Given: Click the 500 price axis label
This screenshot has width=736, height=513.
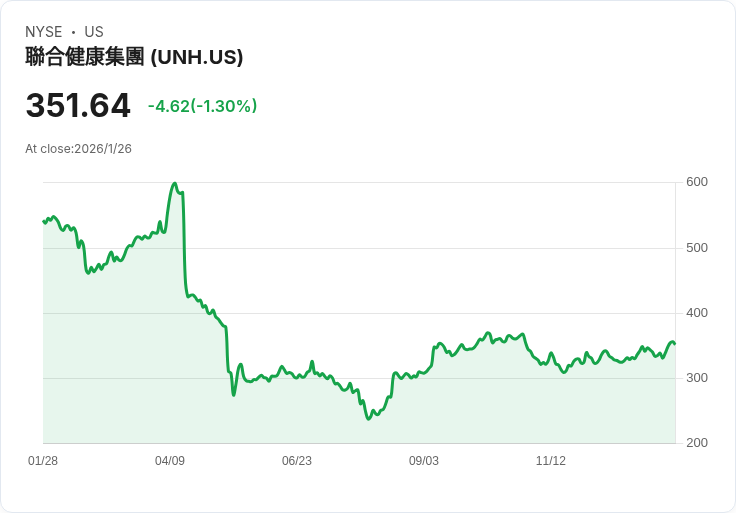Looking at the screenshot, I should tap(697, 248).
